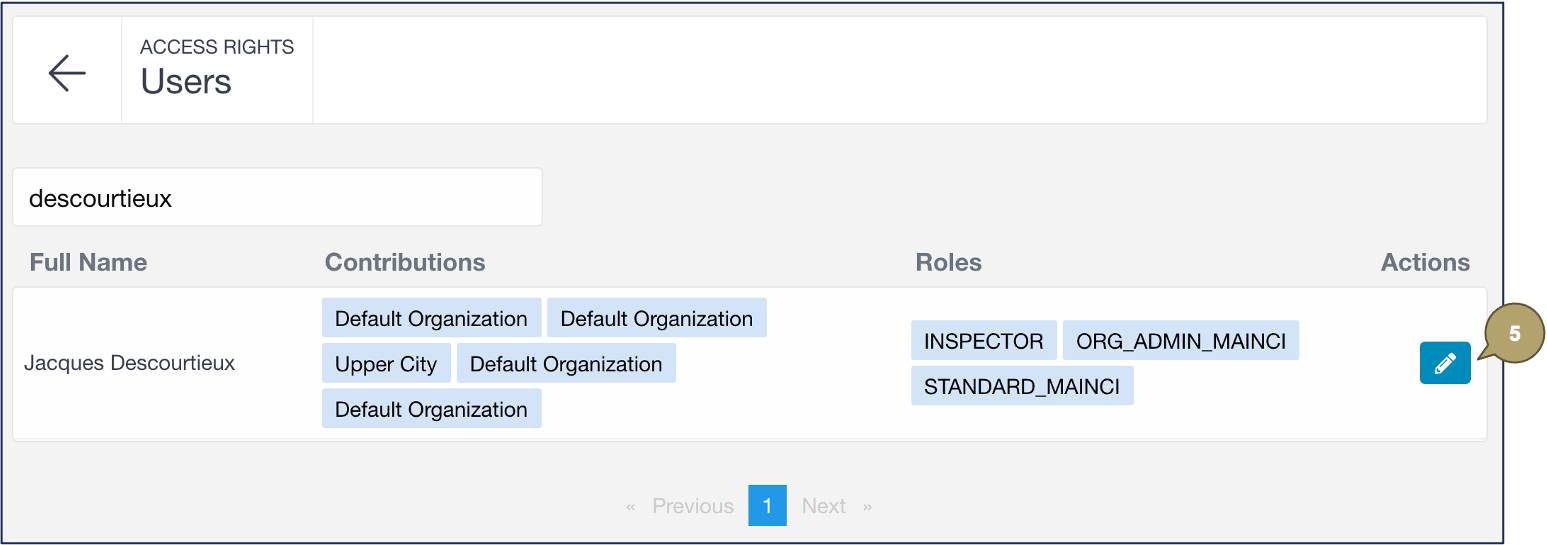Select the Jacques Descourtieux name cell
Image resolution: width=1547 pixels, height=545 pixels.
tap(129, 363)
